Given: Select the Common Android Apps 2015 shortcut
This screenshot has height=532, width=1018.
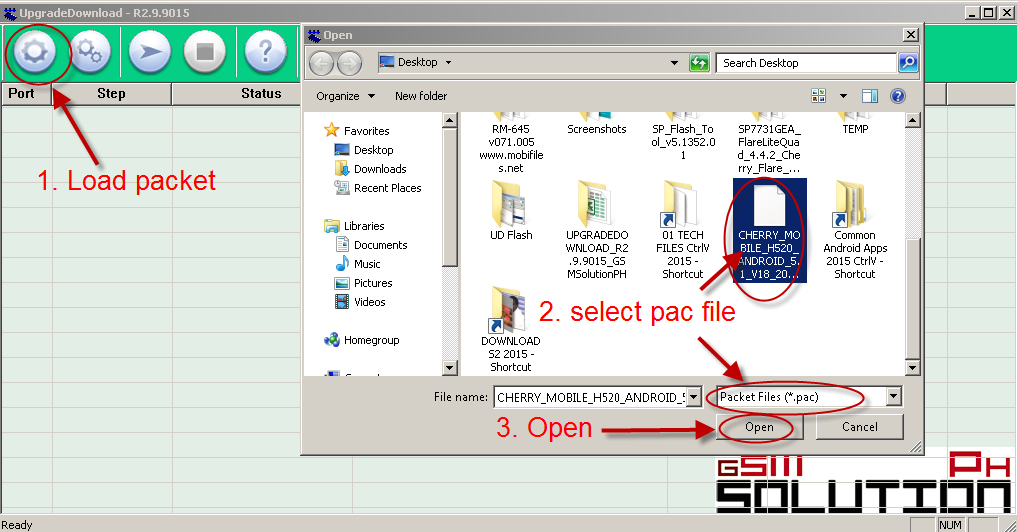Looking at the screenshot, I should coord(855,230).
